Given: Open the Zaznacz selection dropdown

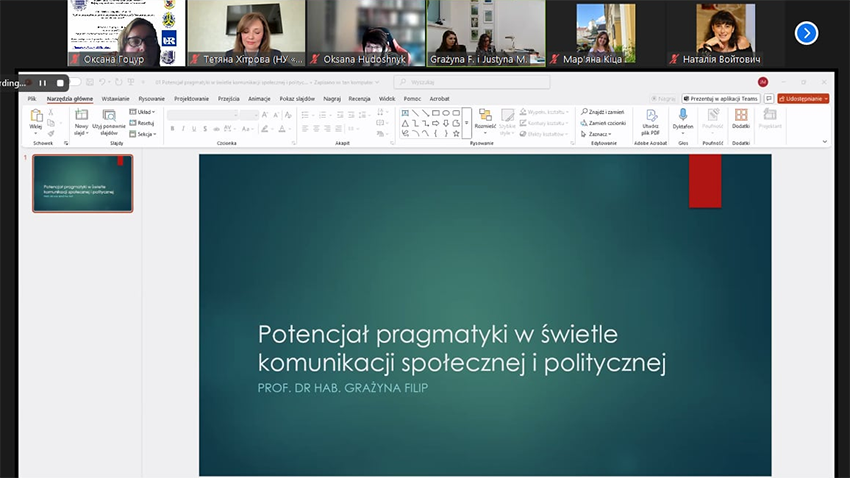Looking at the screenshot, I should click(x=599, y=134).
